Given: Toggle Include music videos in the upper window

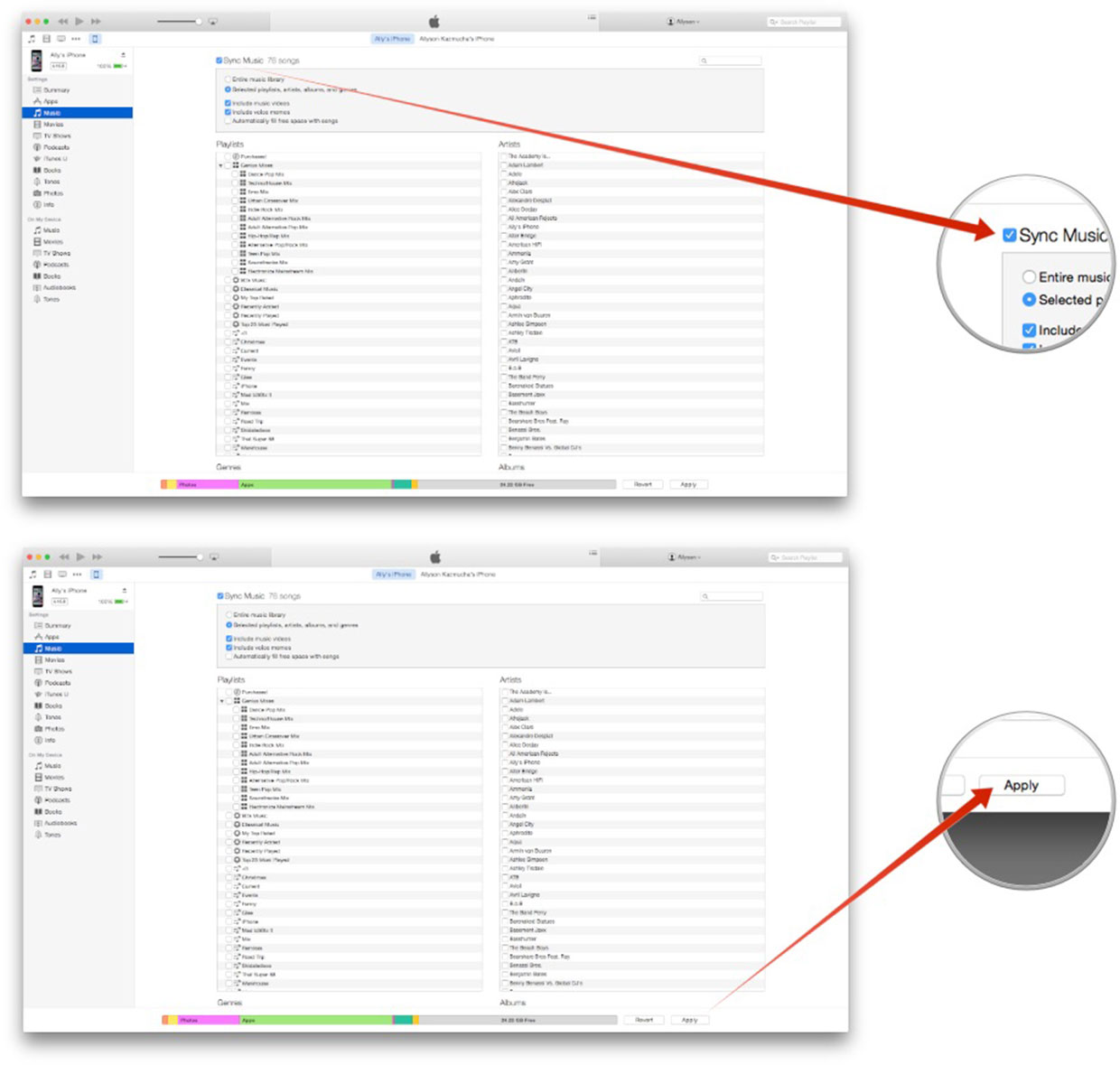Looking at the screenshot, I should 228,103.
